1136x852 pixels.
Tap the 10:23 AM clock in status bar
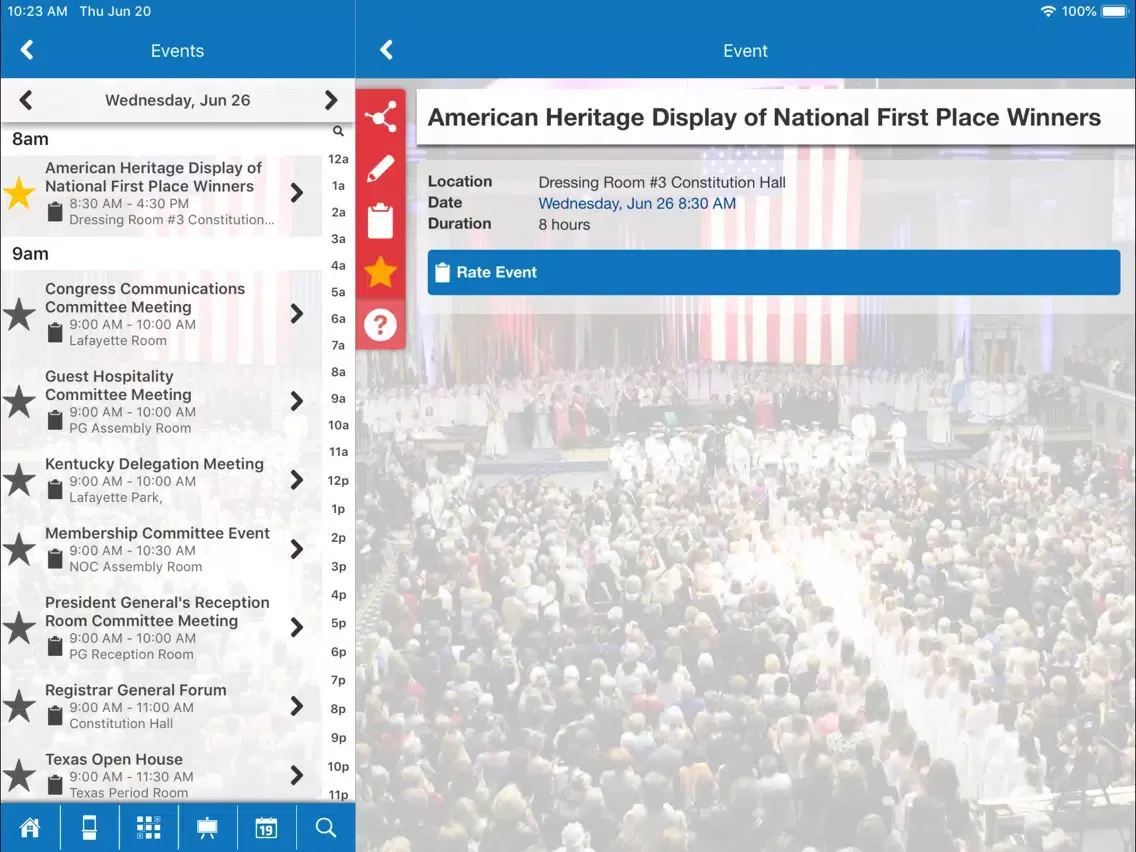(37, 11)
